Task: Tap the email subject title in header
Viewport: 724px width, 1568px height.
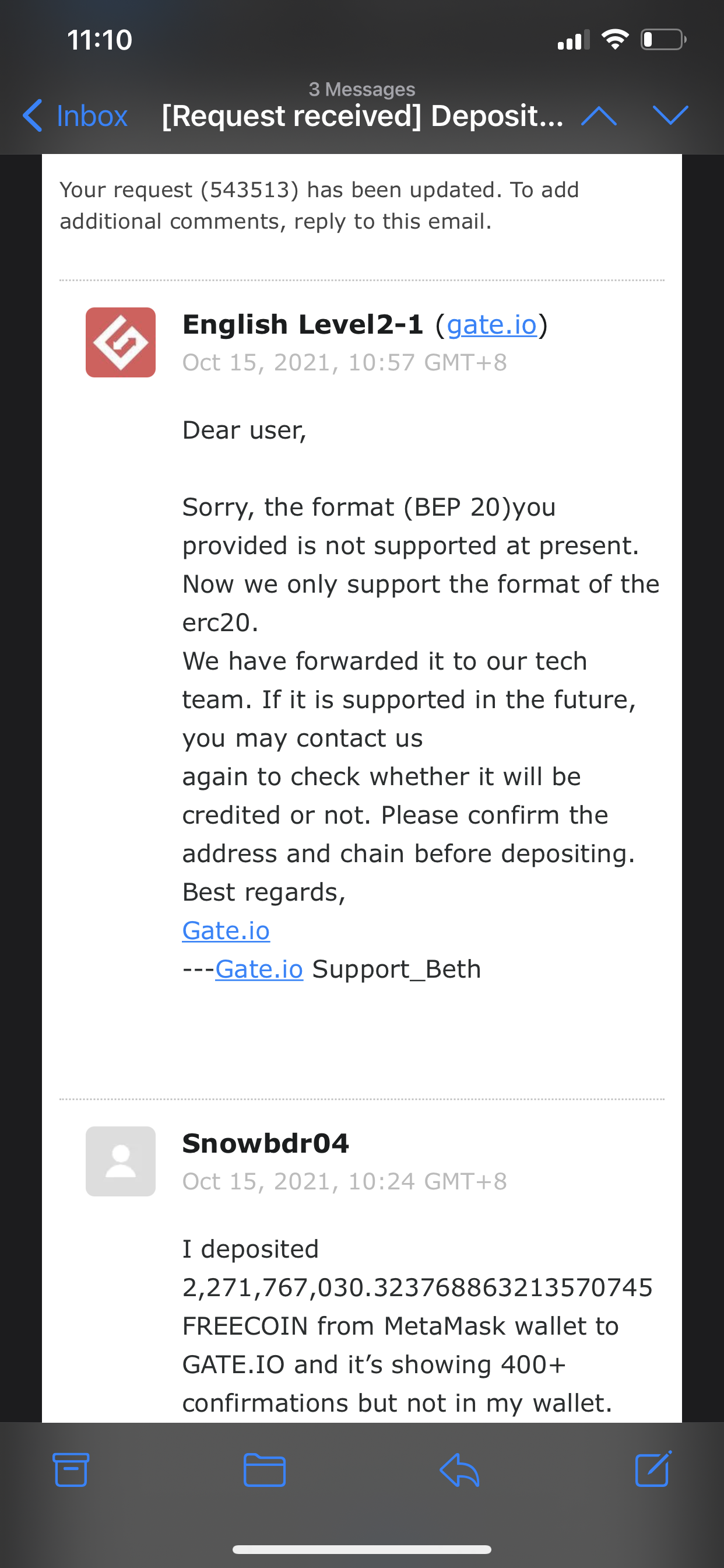Action: pos(363,116)
